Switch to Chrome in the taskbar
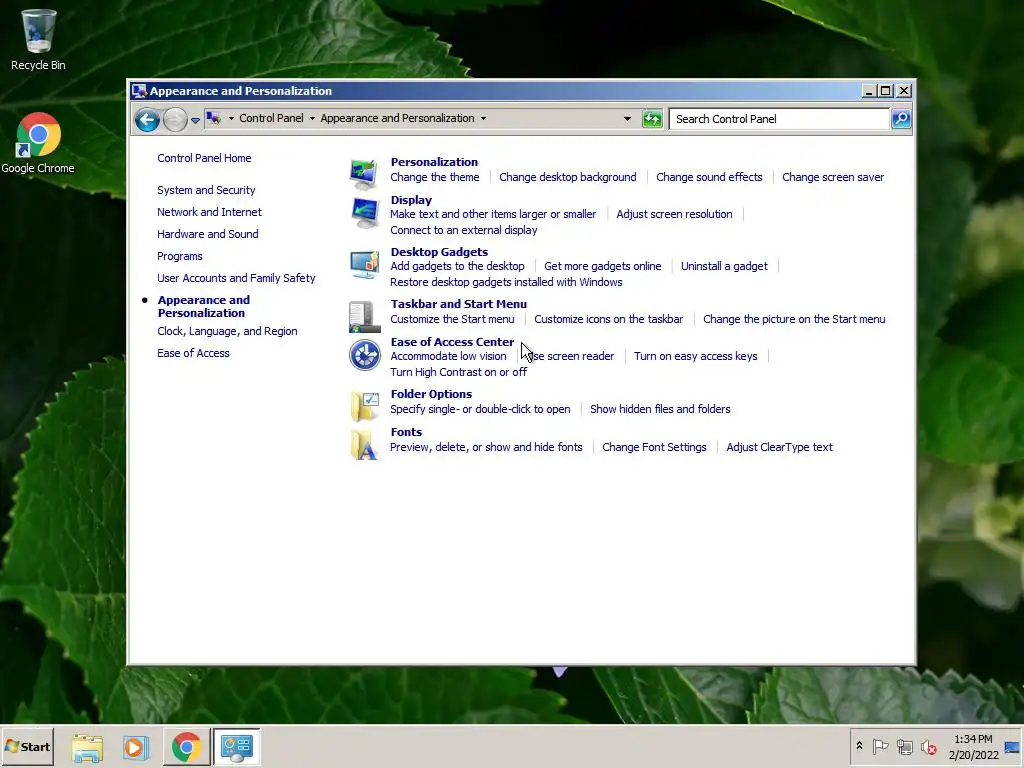This screenshot has height=768, width=1024. 186,747
